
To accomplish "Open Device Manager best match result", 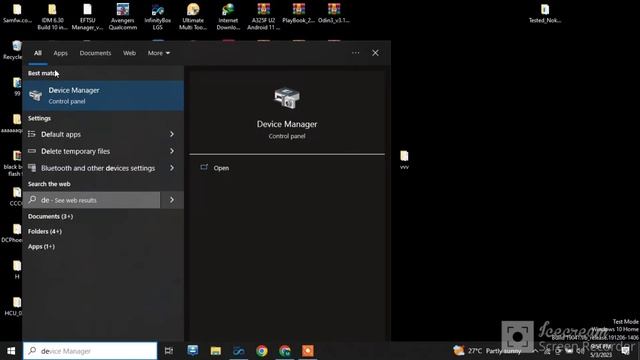I will [x=103, y=96].
